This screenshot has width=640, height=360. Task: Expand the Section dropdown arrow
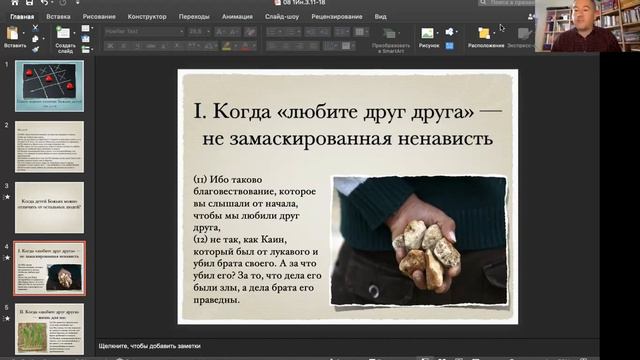pos(92,50)
